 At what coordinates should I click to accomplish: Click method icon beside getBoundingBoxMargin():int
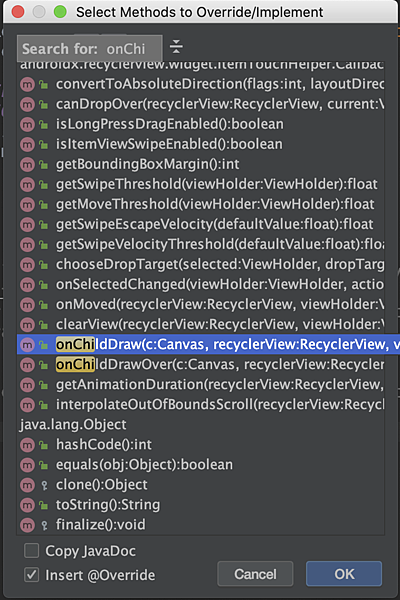click(x=27, y=164)
